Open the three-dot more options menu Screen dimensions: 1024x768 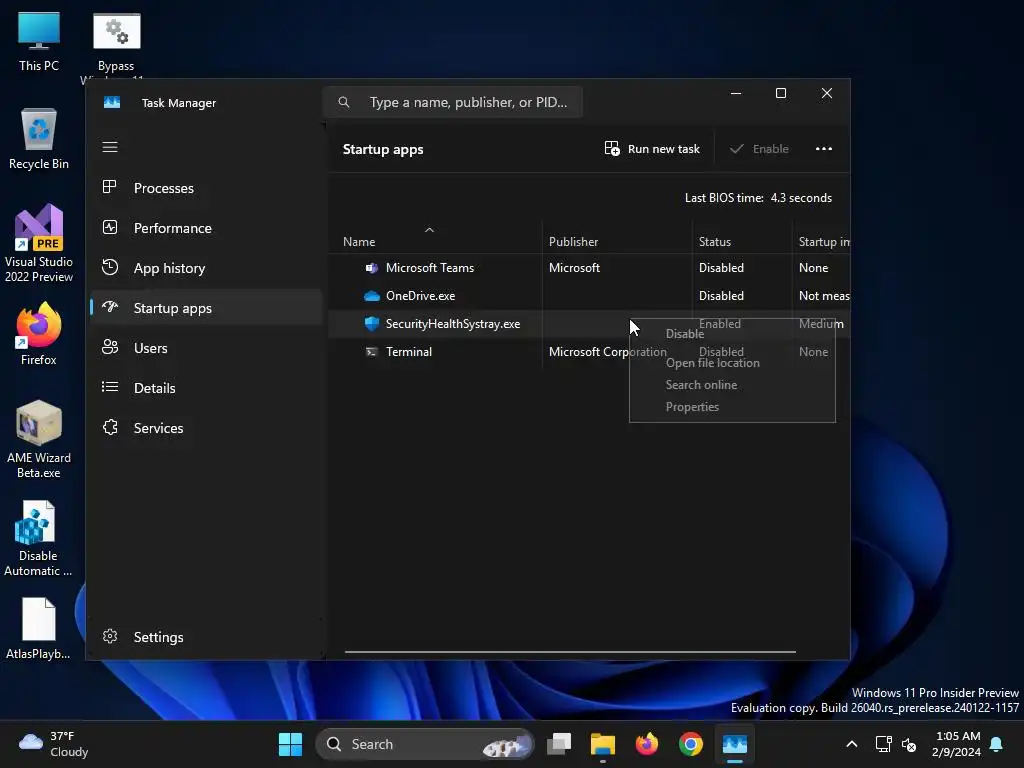coord(824,149)
